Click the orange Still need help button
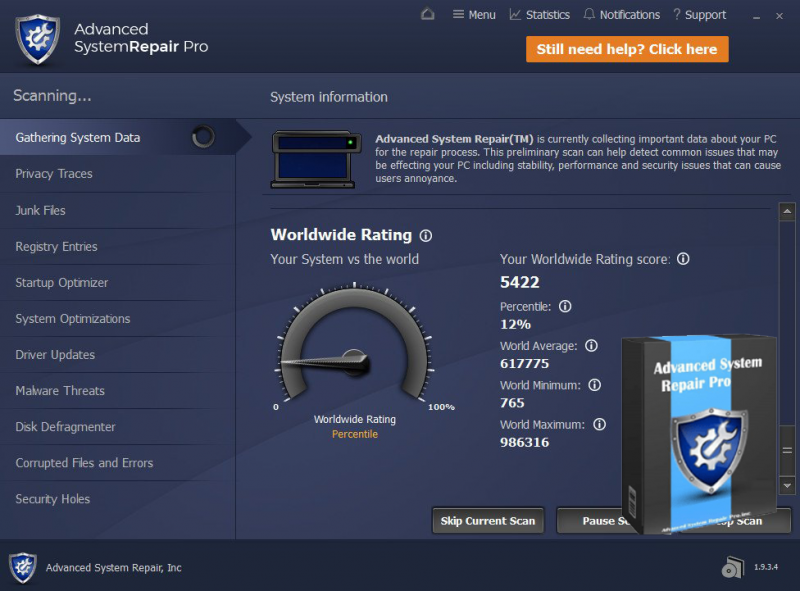 [627, 49]
